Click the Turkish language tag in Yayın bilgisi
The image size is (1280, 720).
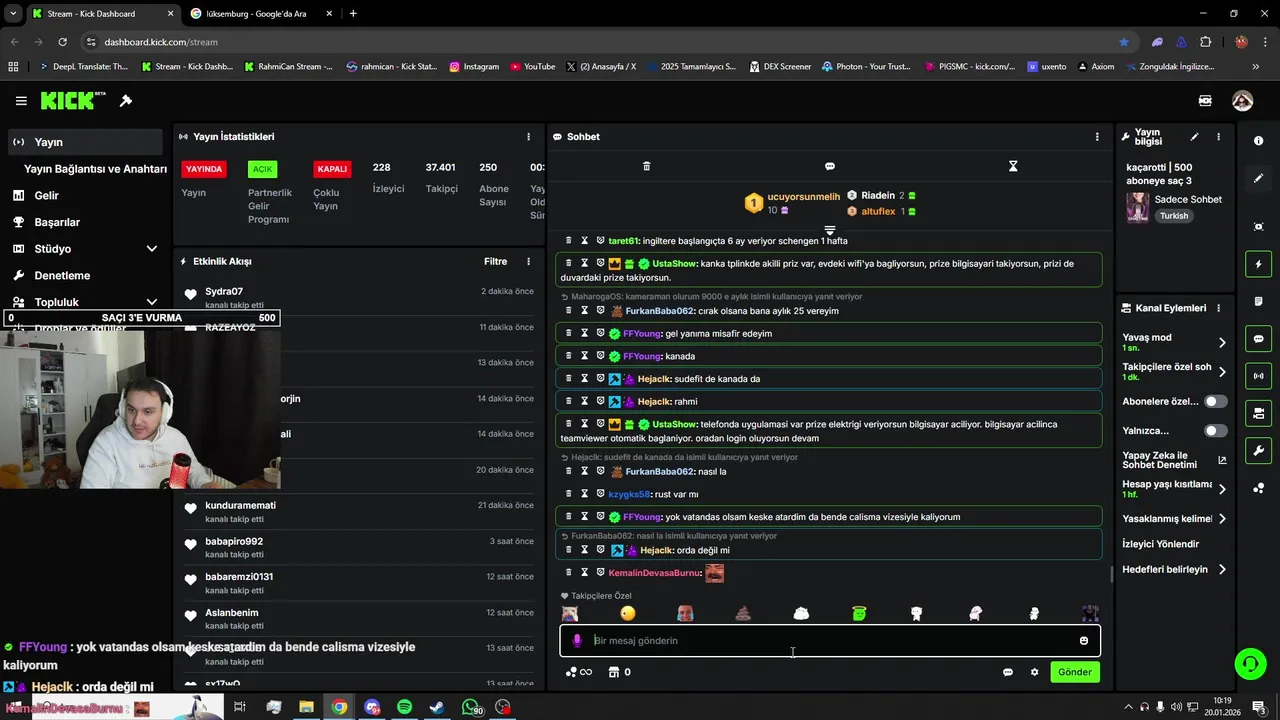coord(1175,216)
